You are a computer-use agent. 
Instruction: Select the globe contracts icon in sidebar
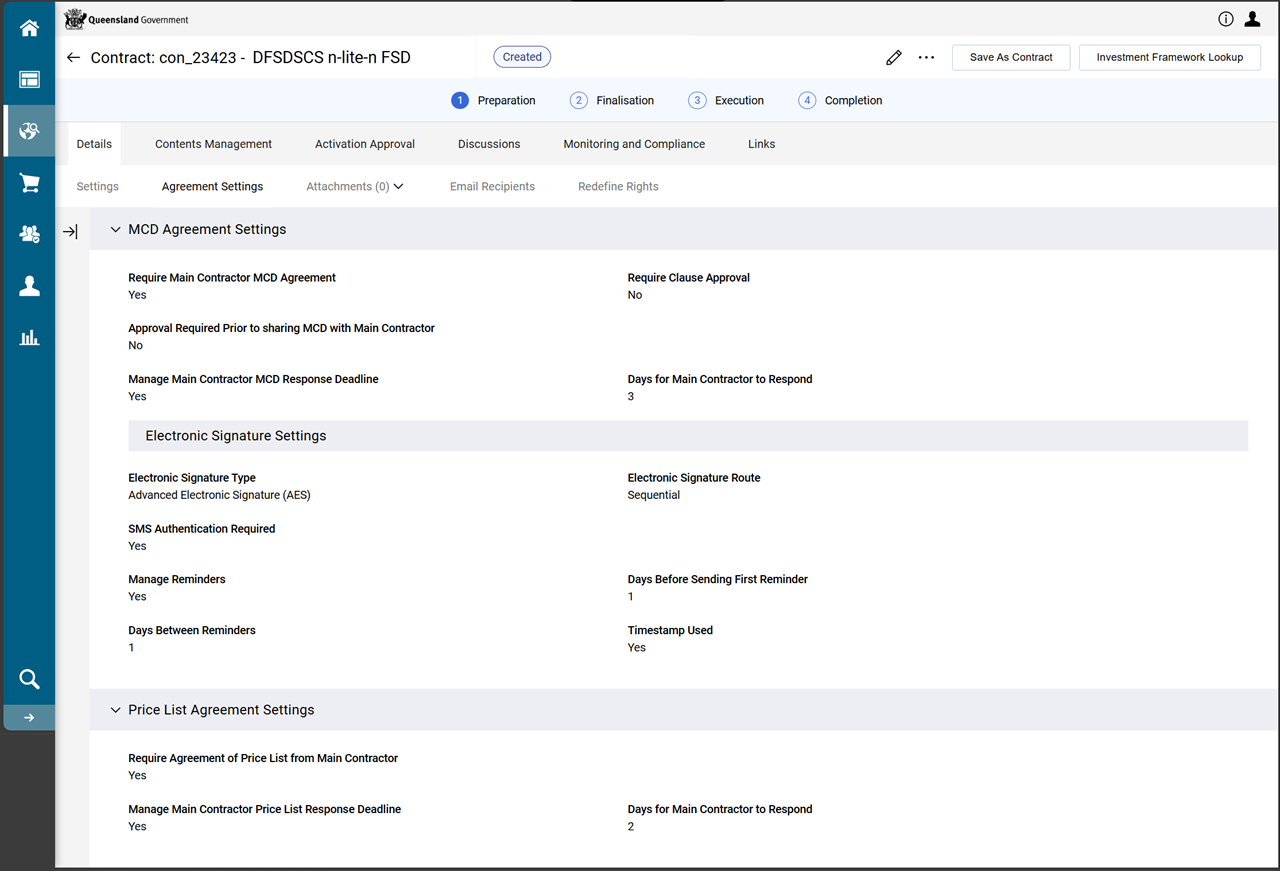click(x=28, y=131)
